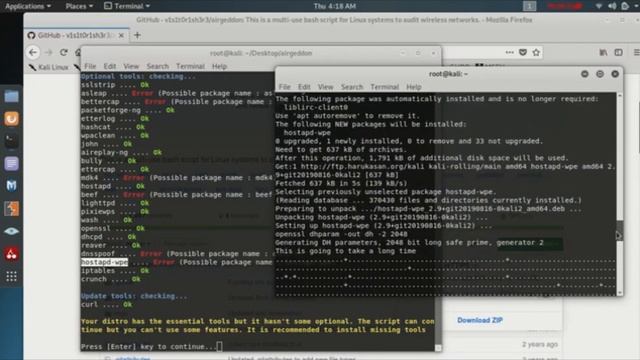
Task: Click the workspace indicator in top bar
Action: [x=529, y=6]
